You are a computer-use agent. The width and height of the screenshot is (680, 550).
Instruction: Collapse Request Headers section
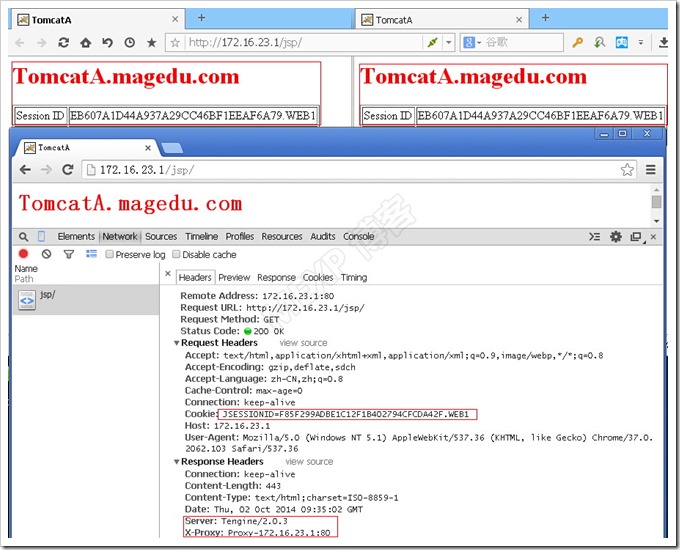(x=177, y=343)
